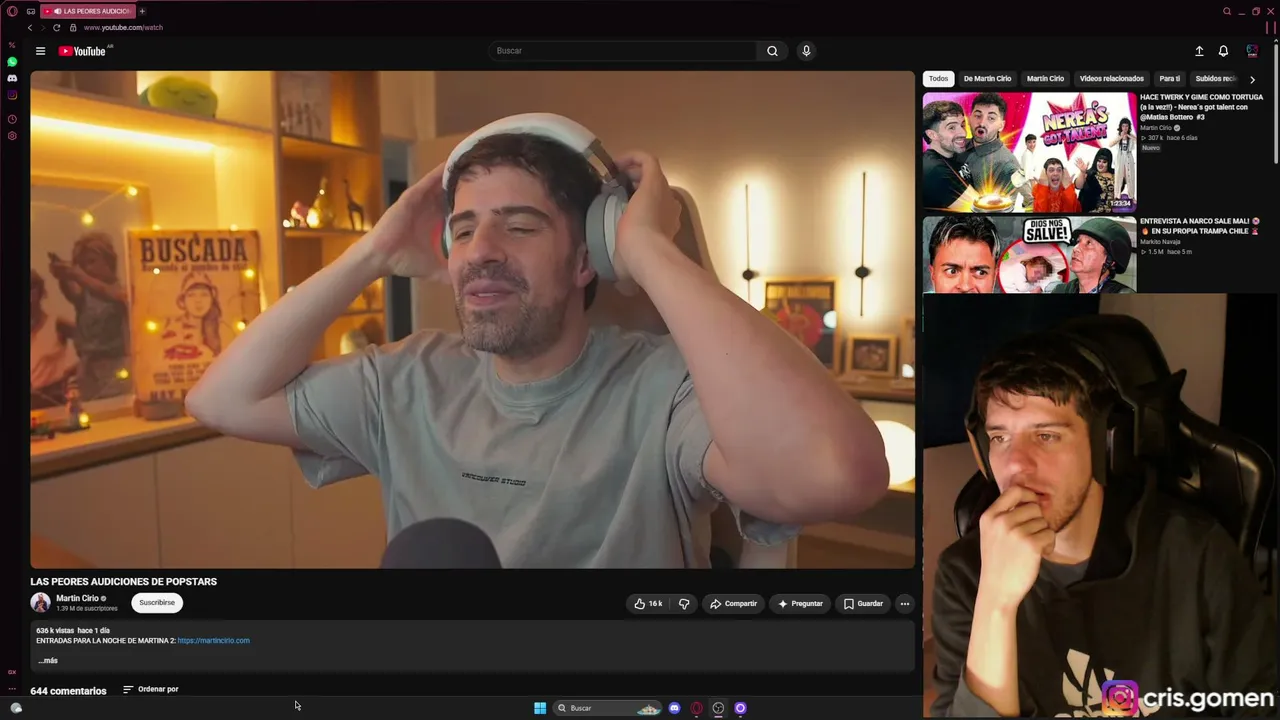Click the 644 comentarios heading
1280x720 pixels.
pos(68,691)
